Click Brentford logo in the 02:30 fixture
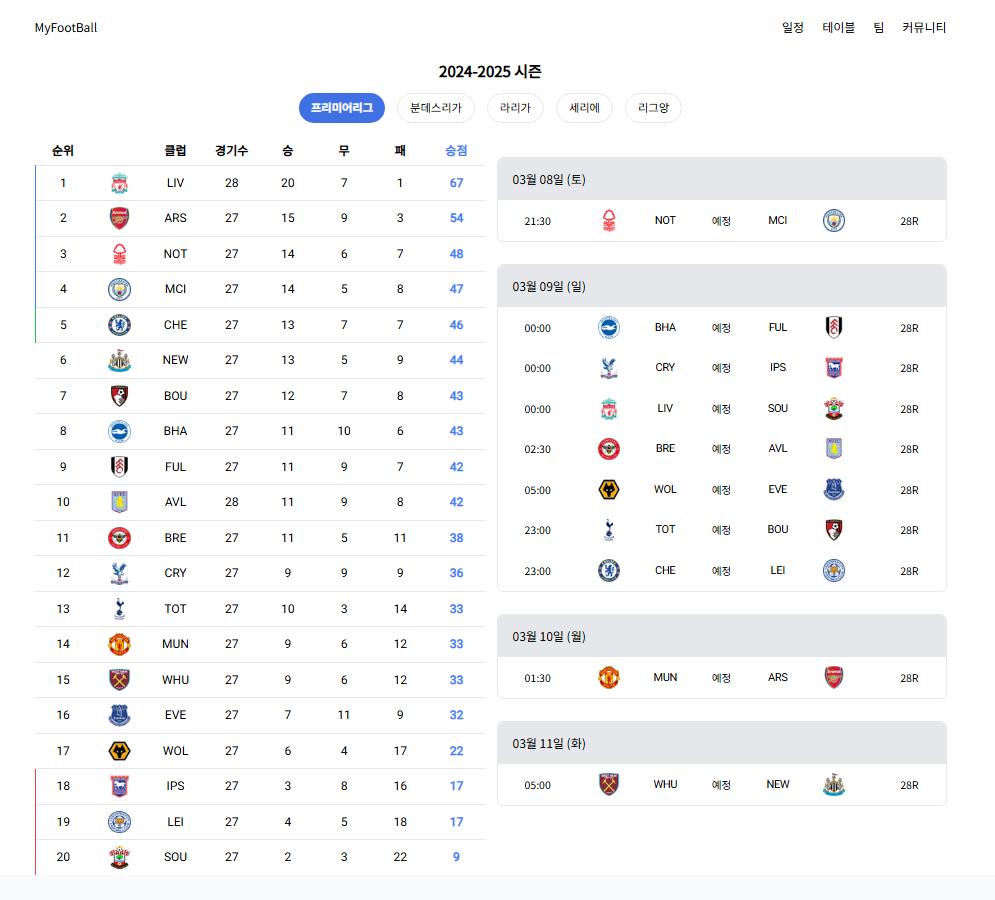The width and height of the screenshot is (995, 900). tap(609, 449)
